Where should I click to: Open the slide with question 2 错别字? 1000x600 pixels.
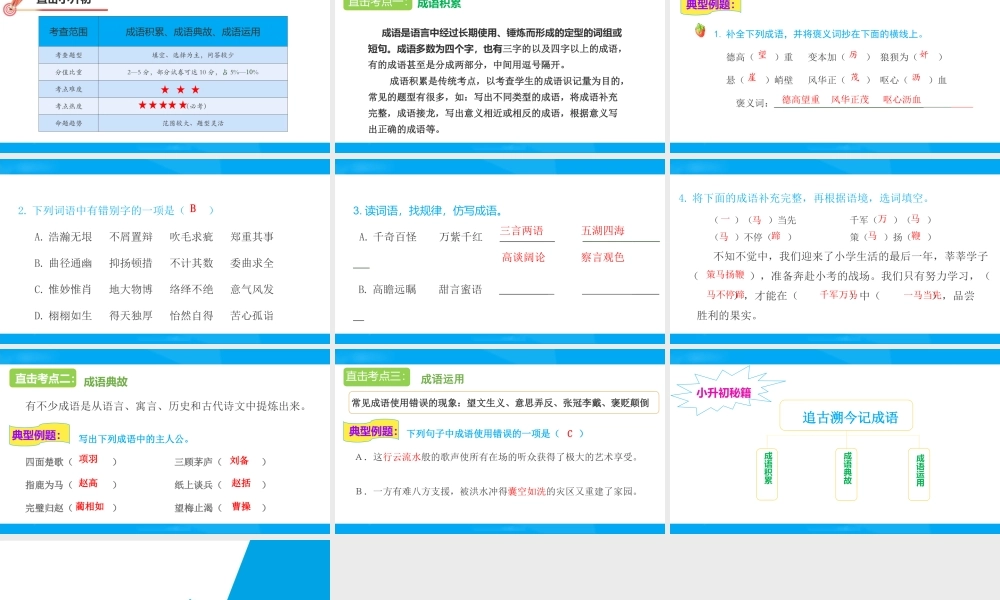click(165, 252)
